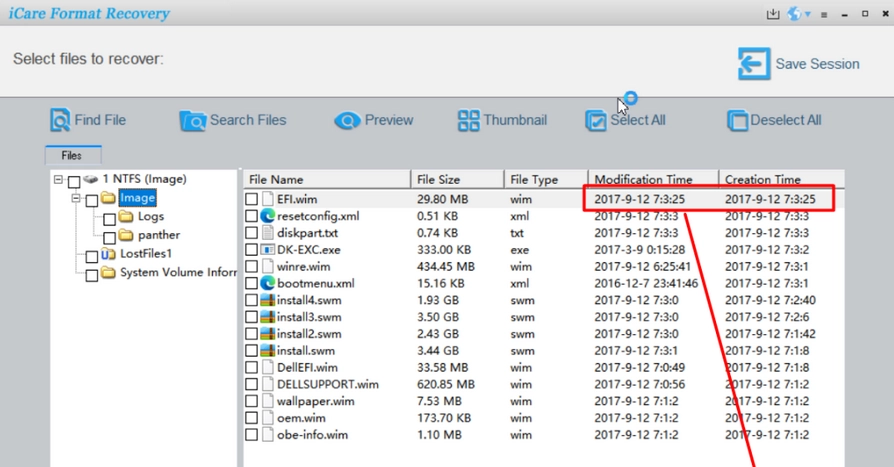Switch to Thumbnail view
Viewport: 894px width, 467px height.
coord(502,120)
